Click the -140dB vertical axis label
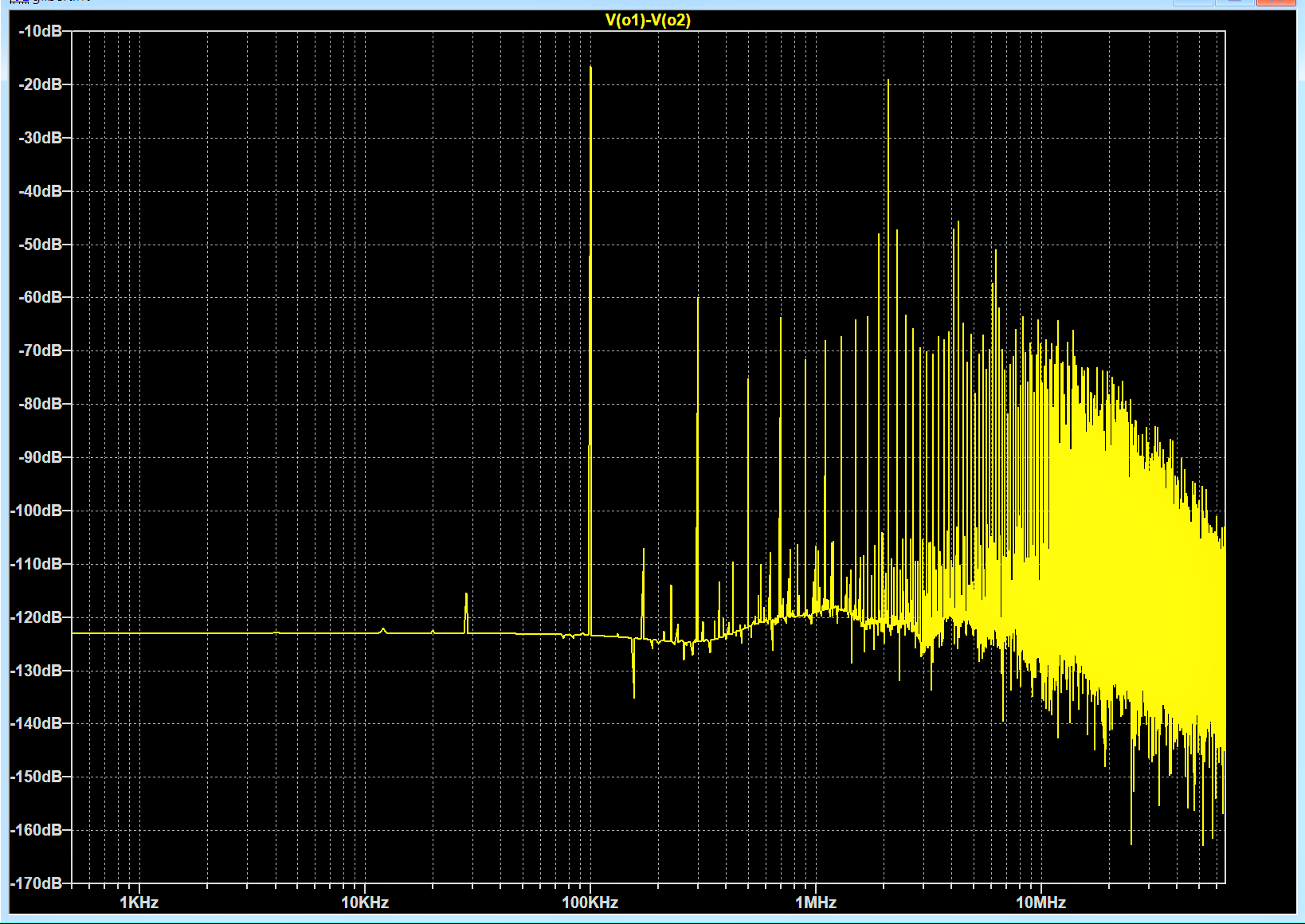Viewport: 1305px width, 924px height. tap(37, 723)
